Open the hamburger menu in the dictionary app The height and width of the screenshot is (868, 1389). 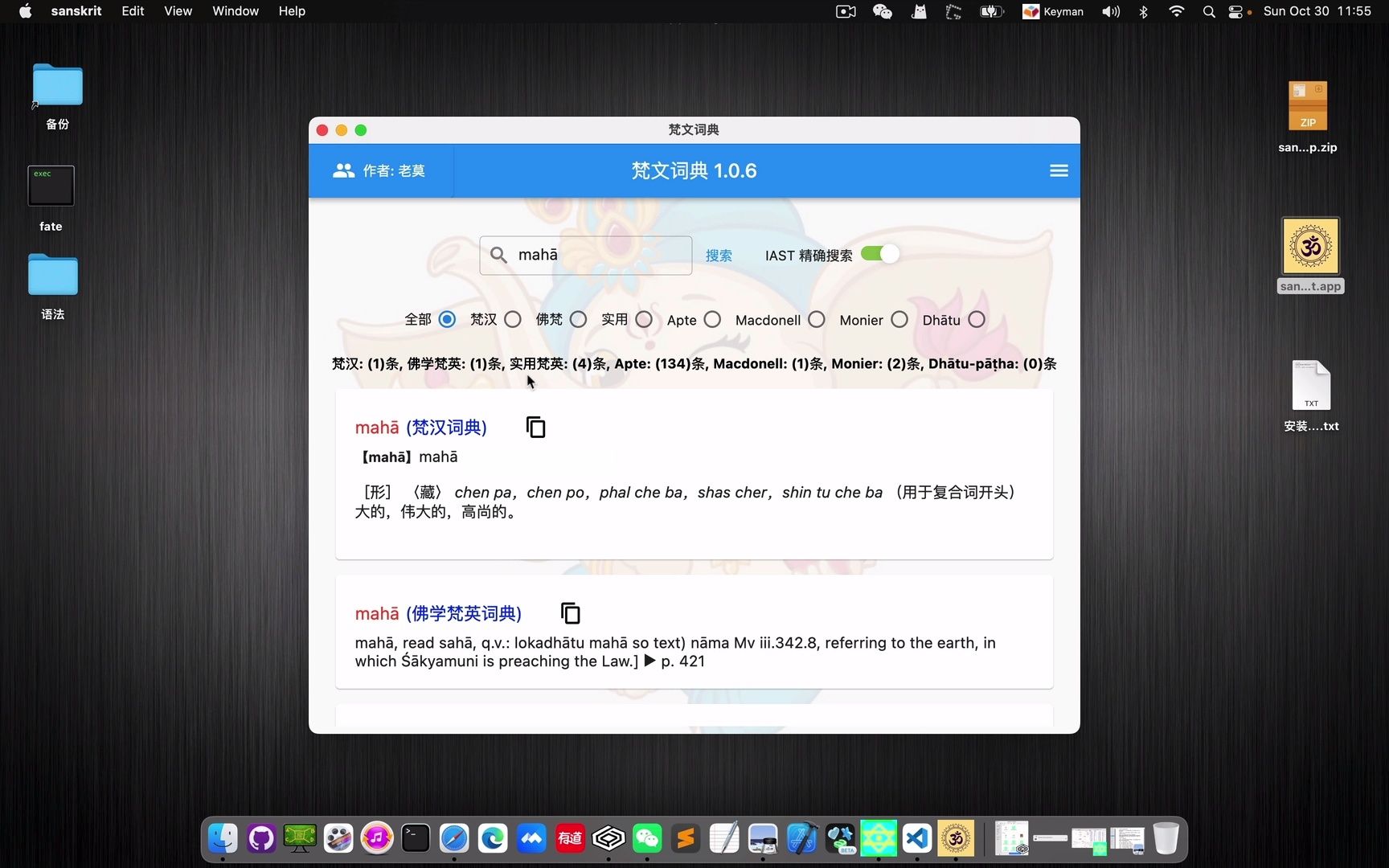click(1058, 170)
